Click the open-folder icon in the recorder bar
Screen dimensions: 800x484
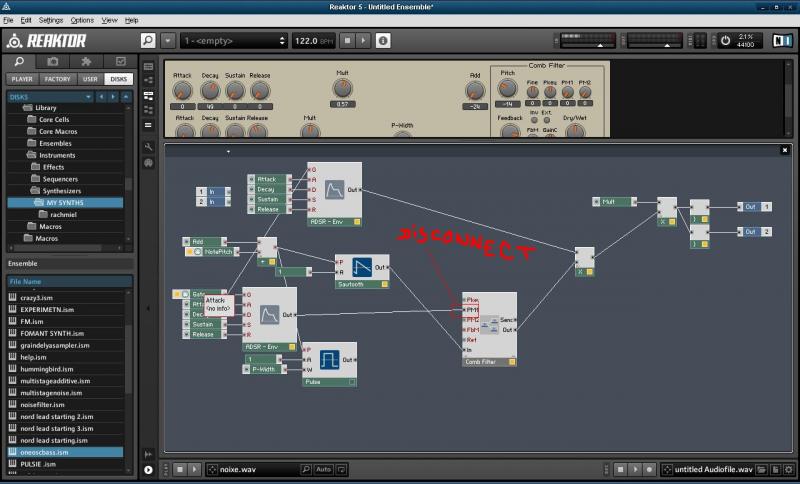[761, 469]
